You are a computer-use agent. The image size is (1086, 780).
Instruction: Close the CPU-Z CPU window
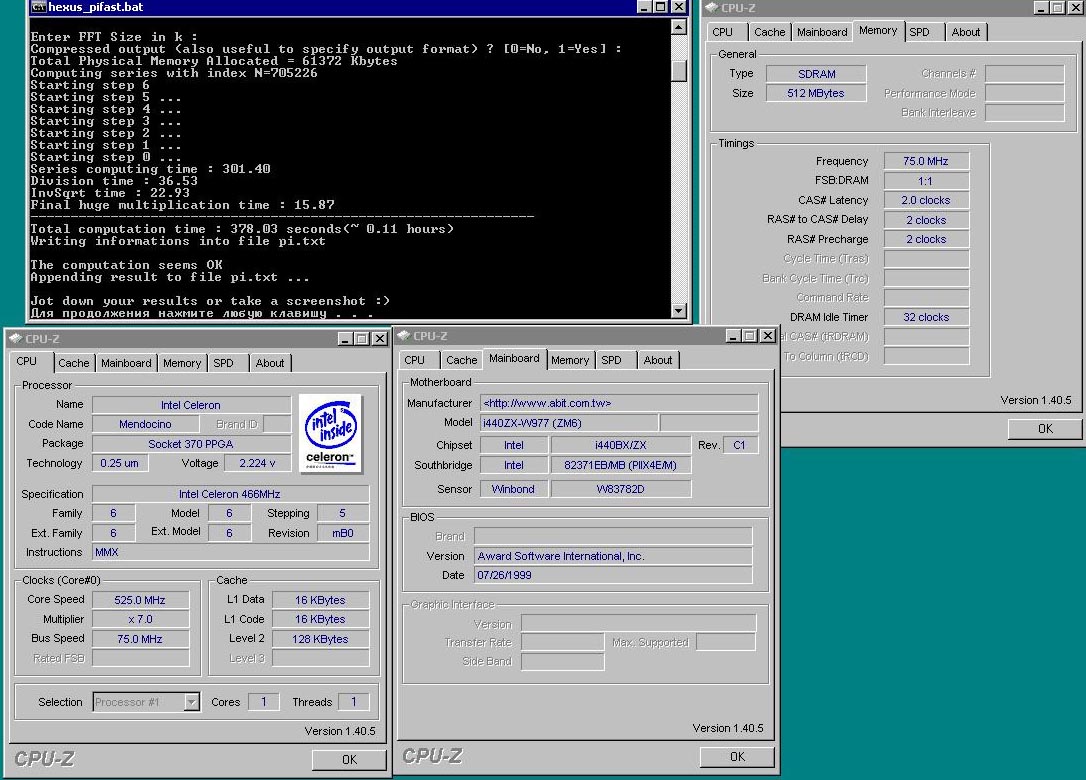tap(380, 339)
